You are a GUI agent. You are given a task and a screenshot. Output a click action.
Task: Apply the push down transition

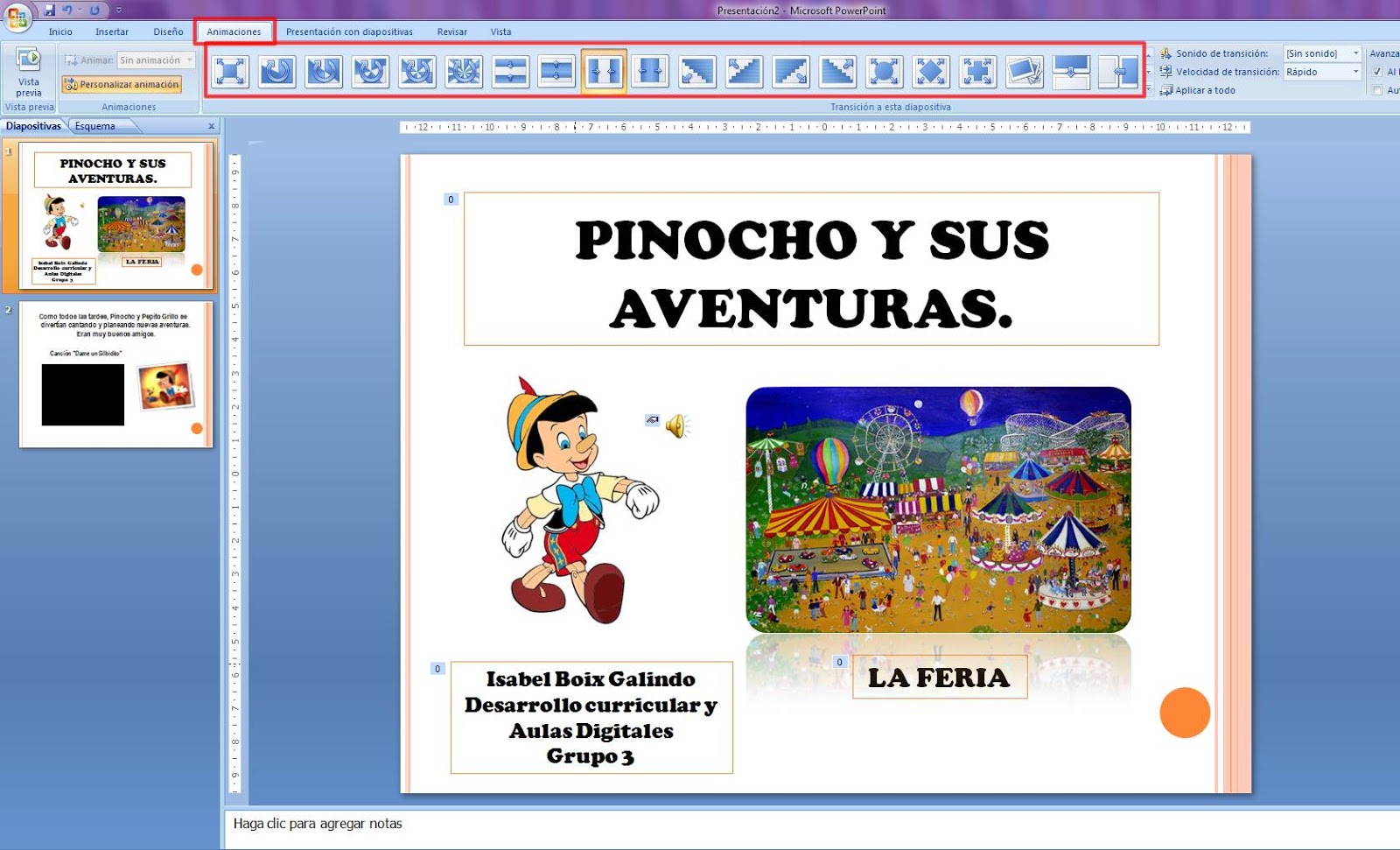pyautogui.click(x=1071, y=71)
